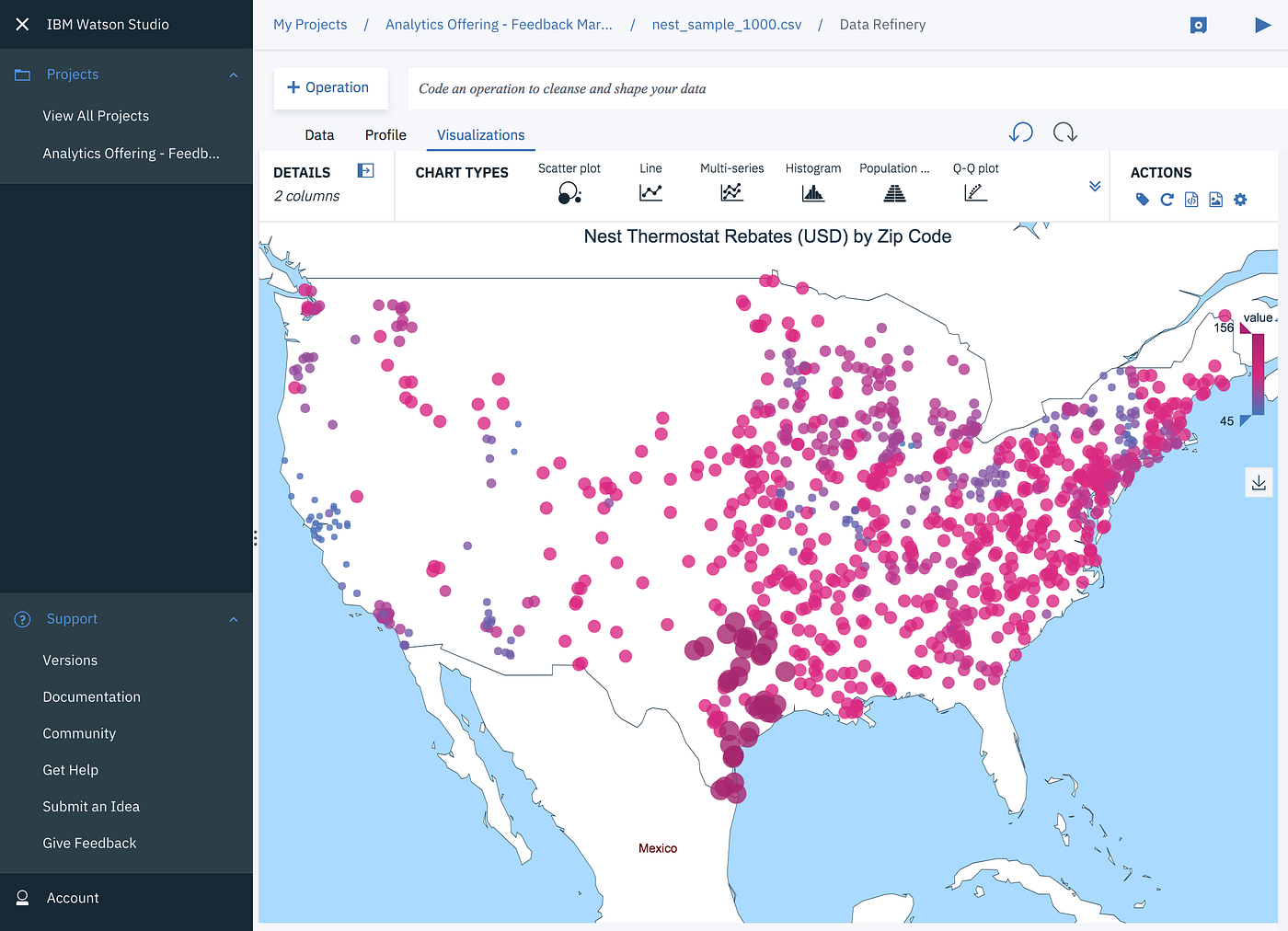
Task: Click the Account user icon
Action: 23,898
